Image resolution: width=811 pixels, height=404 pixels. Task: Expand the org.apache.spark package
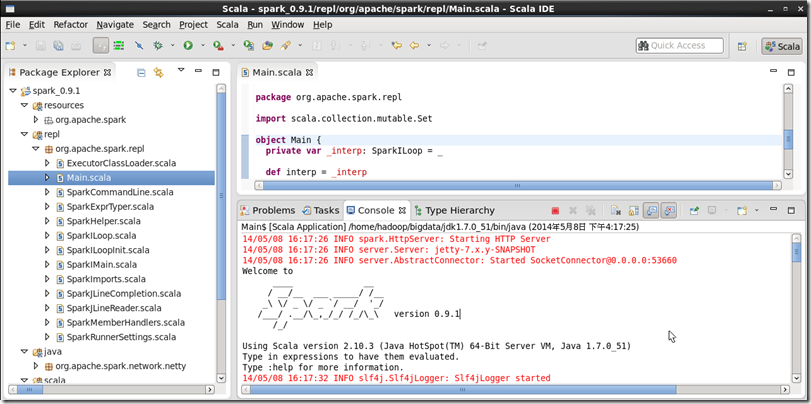[36, 119]
